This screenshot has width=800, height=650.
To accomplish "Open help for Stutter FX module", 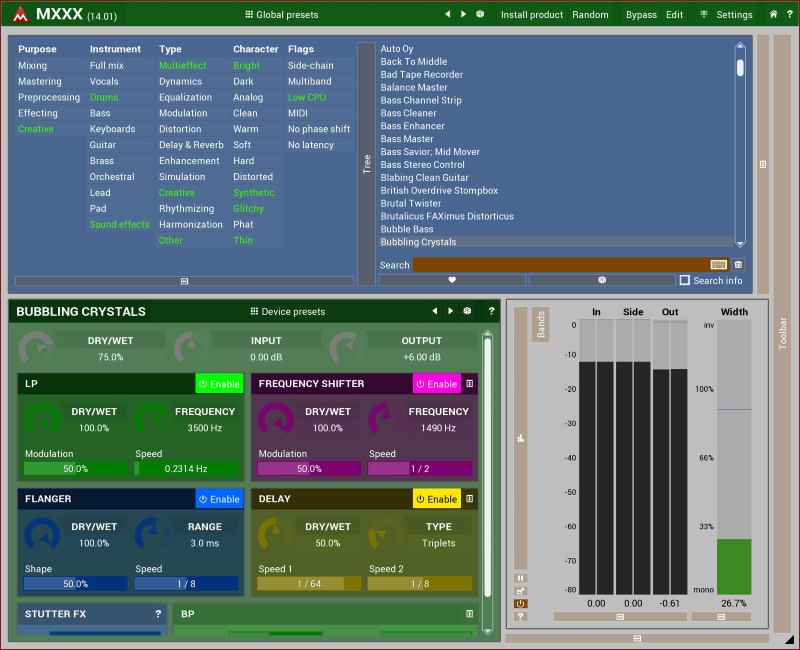I will point(157,614).
